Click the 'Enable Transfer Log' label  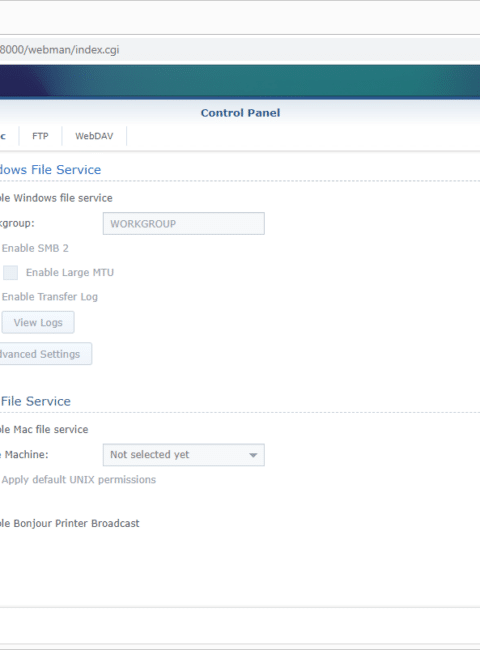click(50, 297)
